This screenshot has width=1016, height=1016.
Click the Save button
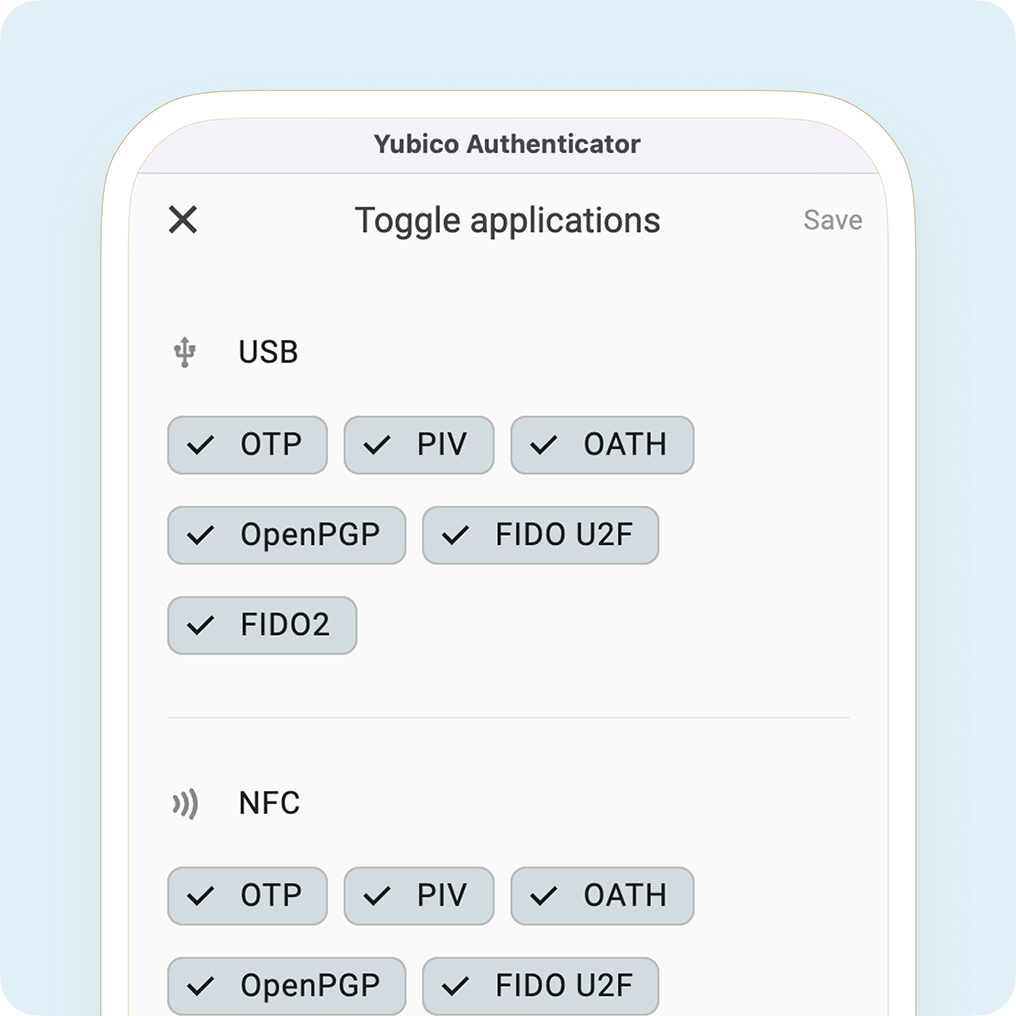point(833,220)
